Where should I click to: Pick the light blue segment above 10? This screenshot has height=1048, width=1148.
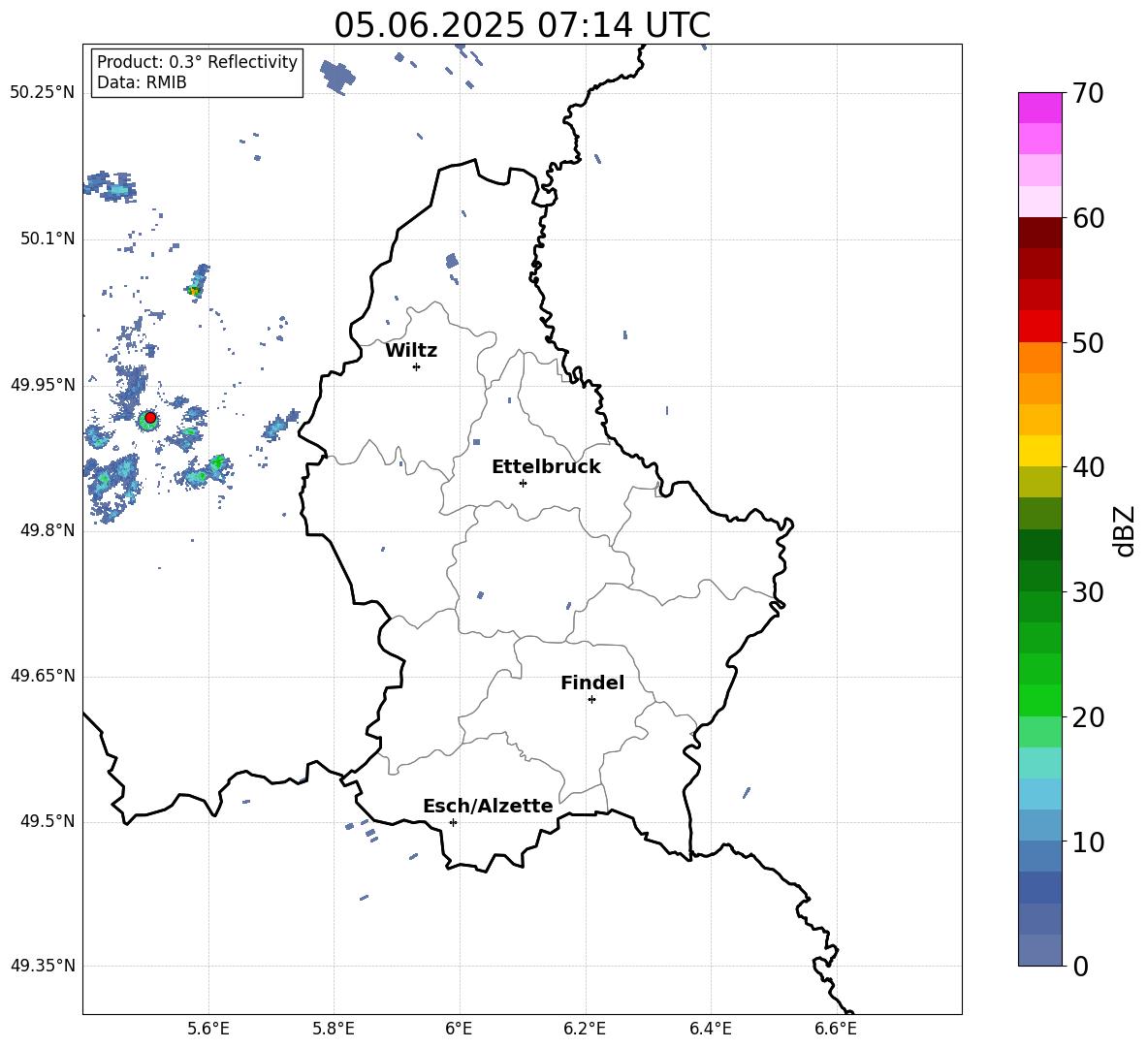pyautogui.click(x=1040, y=825)
